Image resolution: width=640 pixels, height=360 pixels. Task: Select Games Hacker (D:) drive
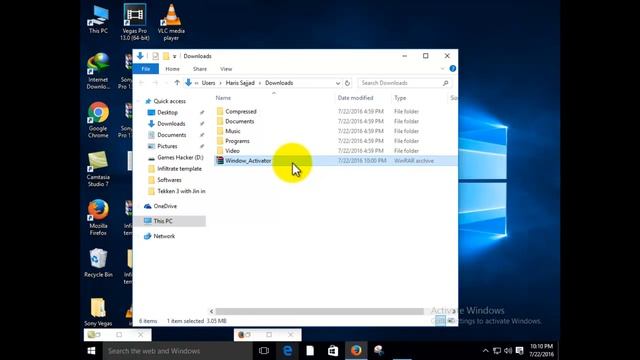point(180,158)
